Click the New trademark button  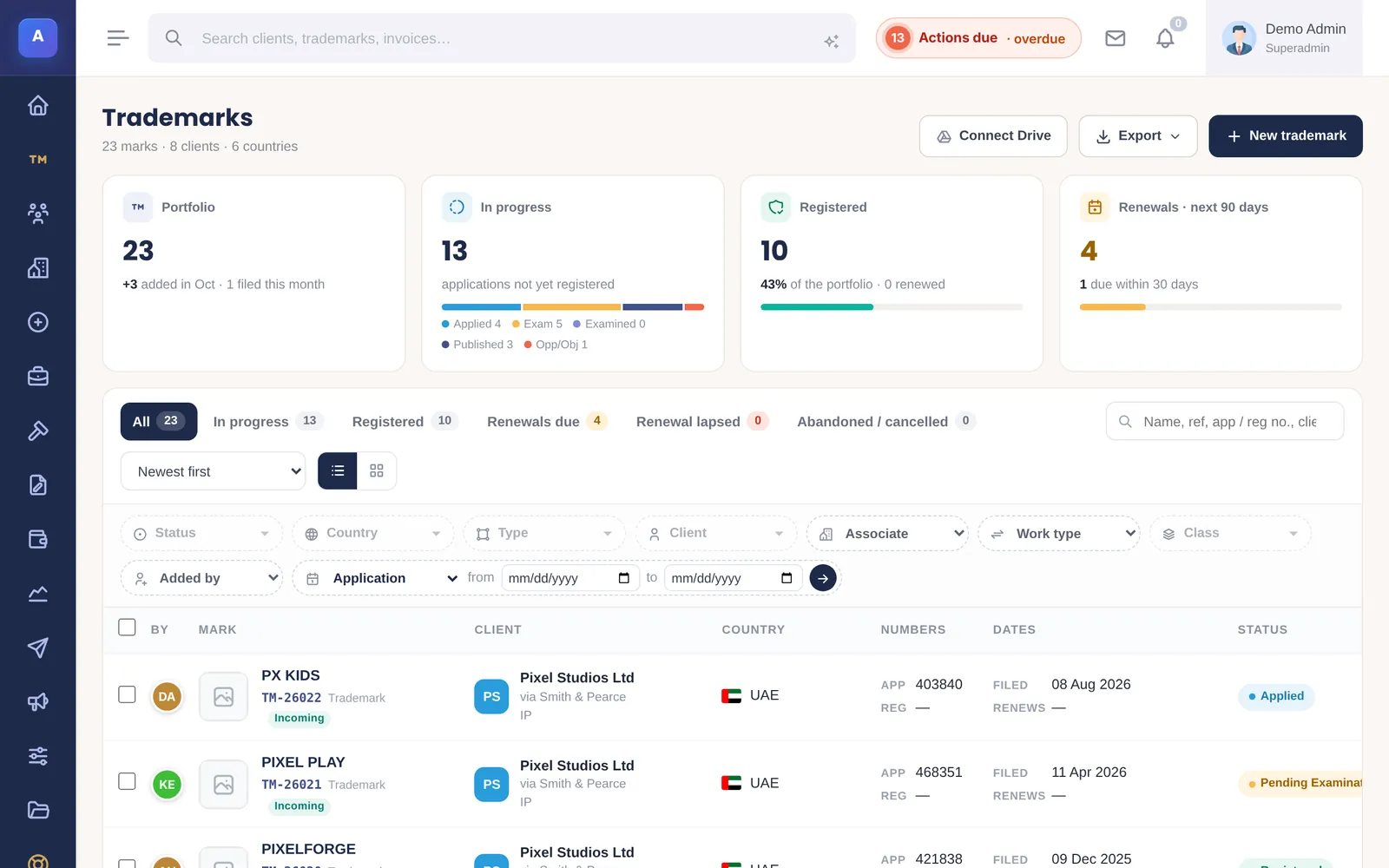click(1286, 136)
